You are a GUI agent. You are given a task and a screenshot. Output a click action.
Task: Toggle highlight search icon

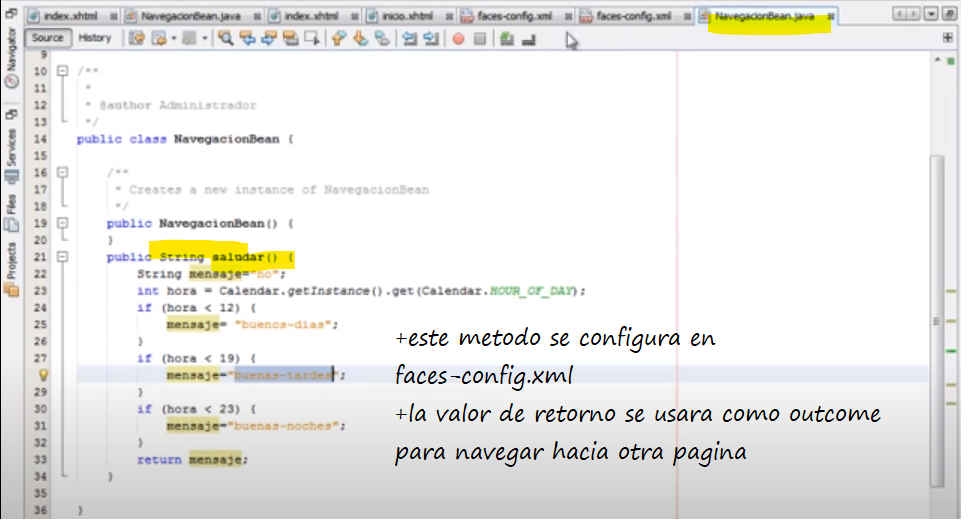point(291,39)
